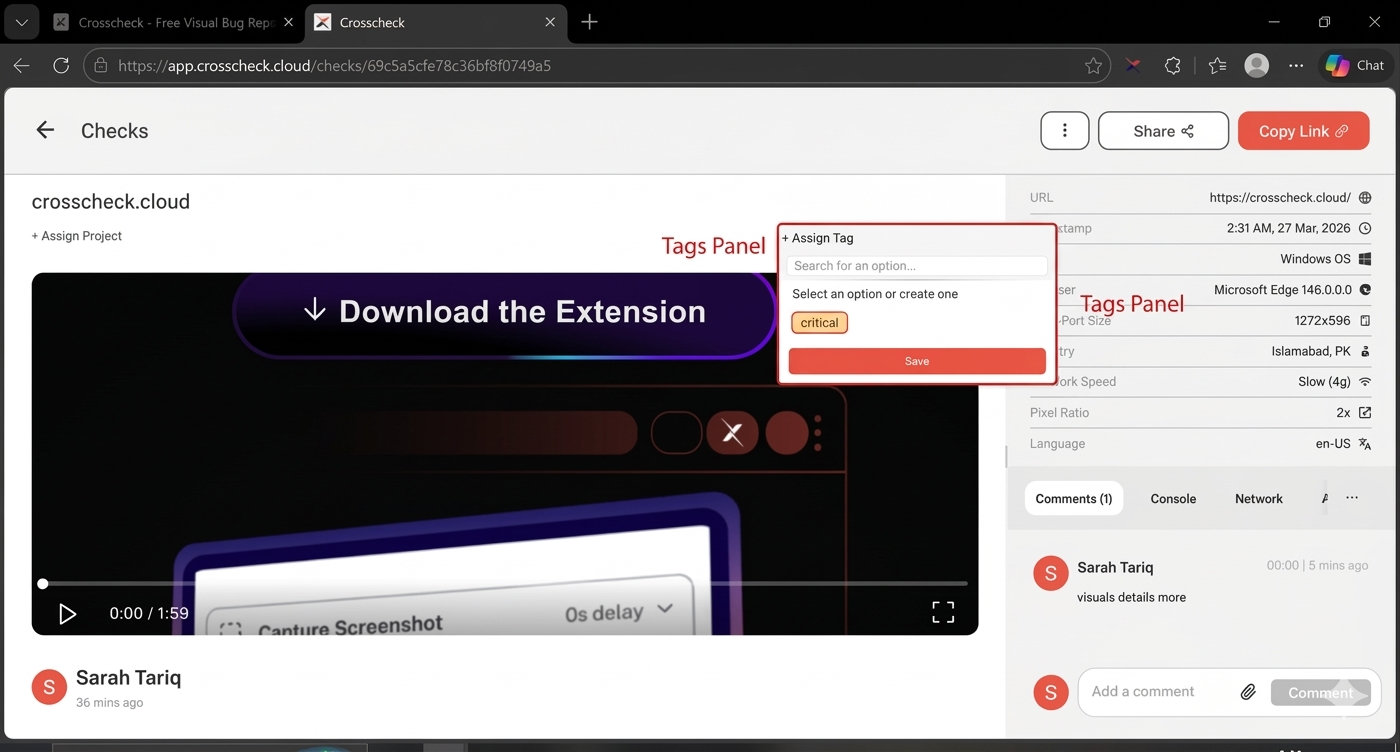The width and height of the screenshot is (1400, 752).
Task: Save the assigned tag
Action: 916,361
